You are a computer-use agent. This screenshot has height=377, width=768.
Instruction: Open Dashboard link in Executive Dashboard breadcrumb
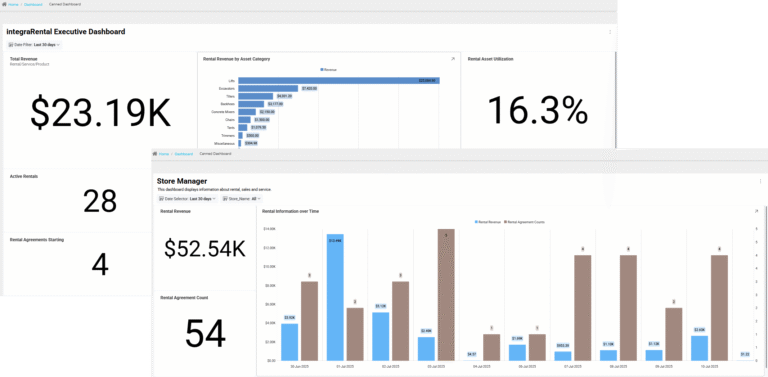point(33,4)
